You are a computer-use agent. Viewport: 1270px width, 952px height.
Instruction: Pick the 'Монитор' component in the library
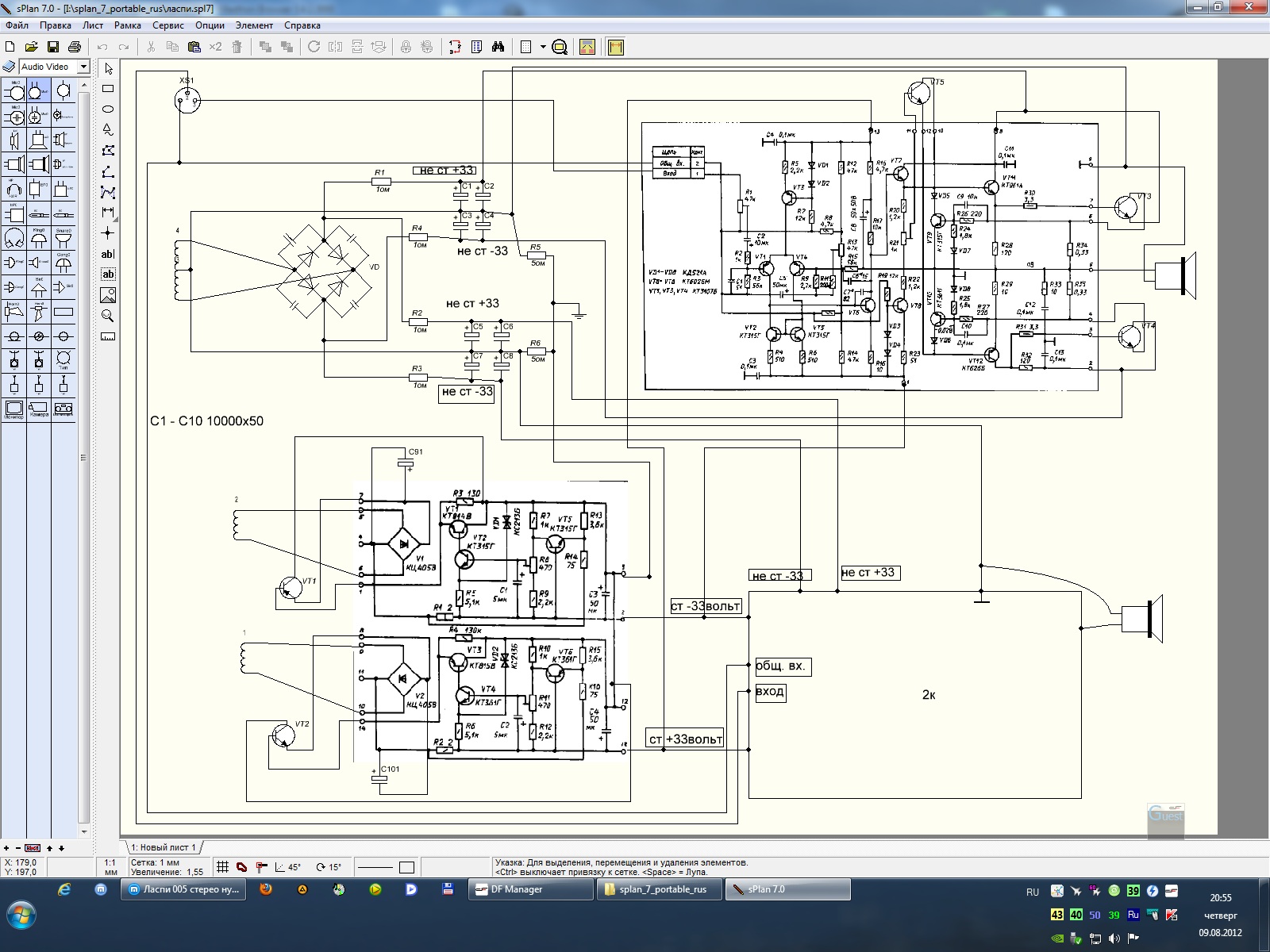tap(14, 409)
